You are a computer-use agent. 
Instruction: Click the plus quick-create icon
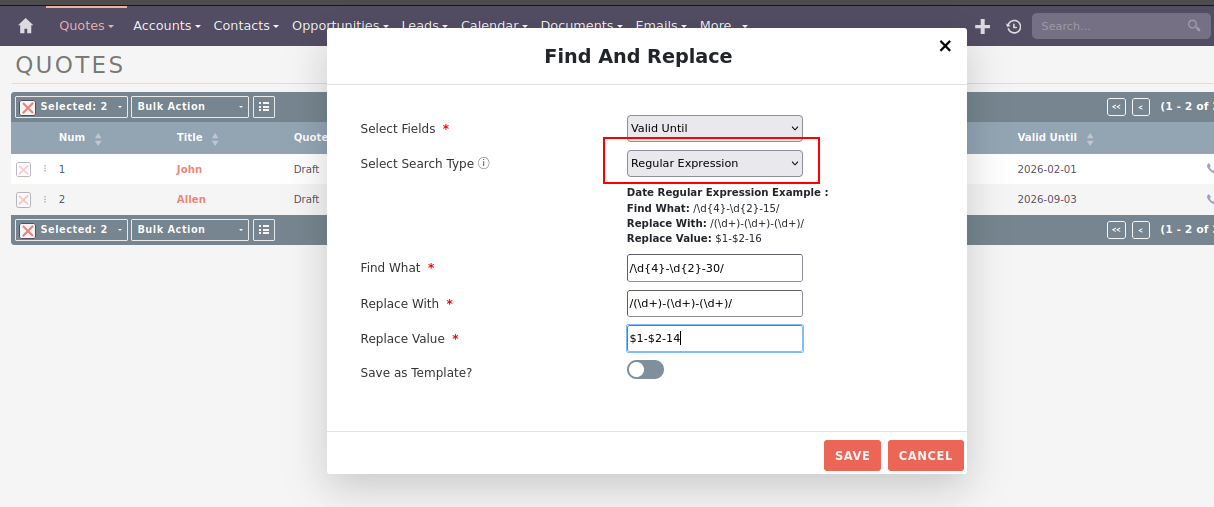click(982, 26)
